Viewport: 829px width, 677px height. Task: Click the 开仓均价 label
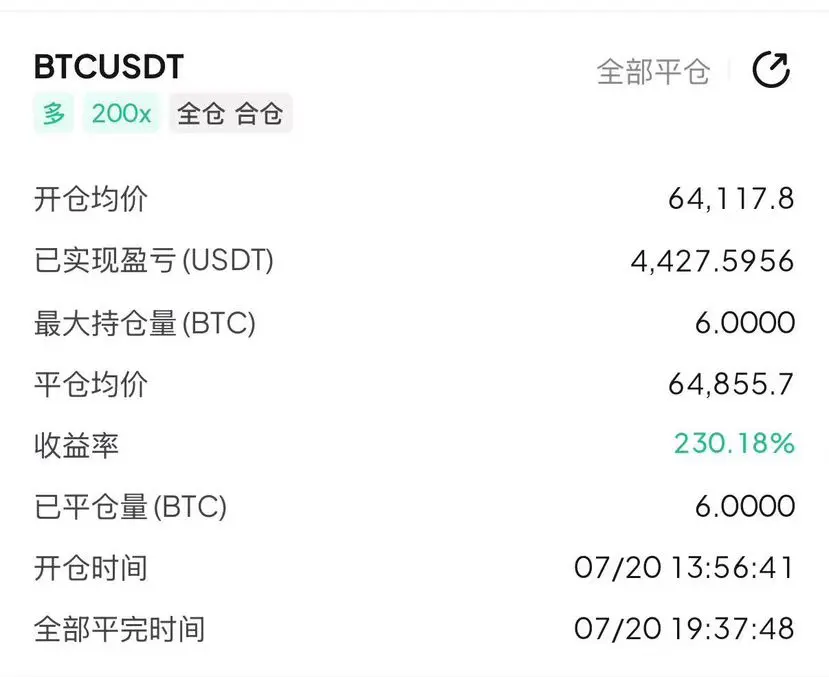91,199
